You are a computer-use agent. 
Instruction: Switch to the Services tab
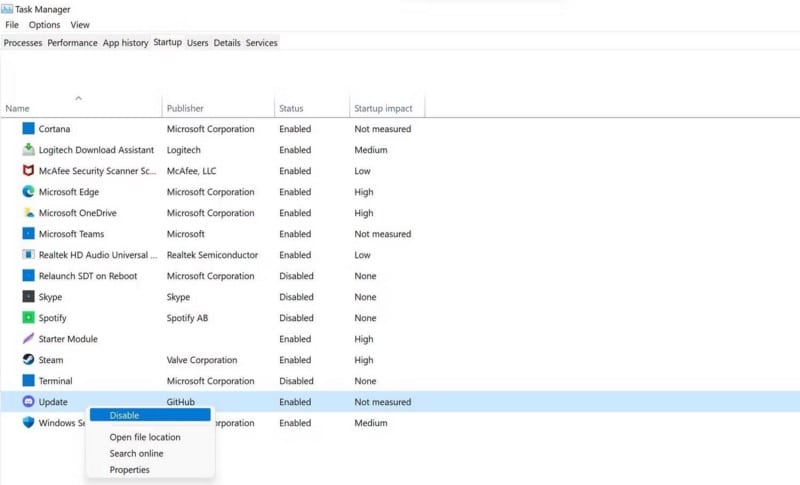262,43
